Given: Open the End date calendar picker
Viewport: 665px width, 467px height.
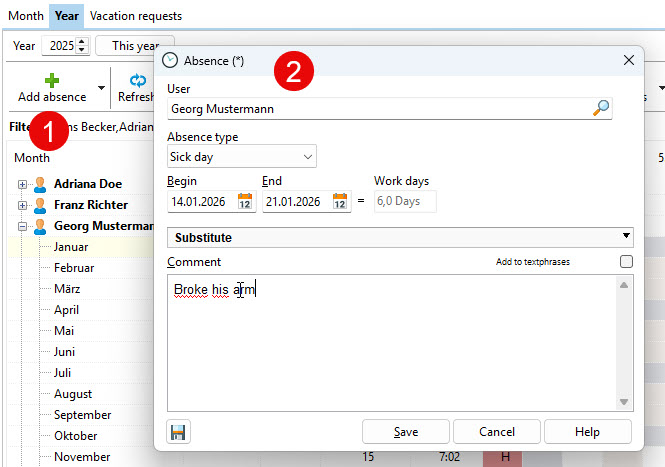Looking at the screenshot, I should (x=339, y=201).
